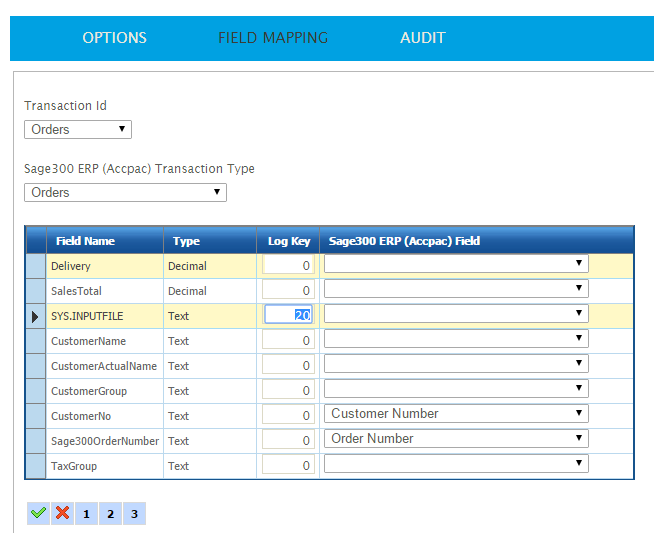Click the Log Key input for SalesTotal
This screenshot has height=543, width=664.
pos(288,290)
